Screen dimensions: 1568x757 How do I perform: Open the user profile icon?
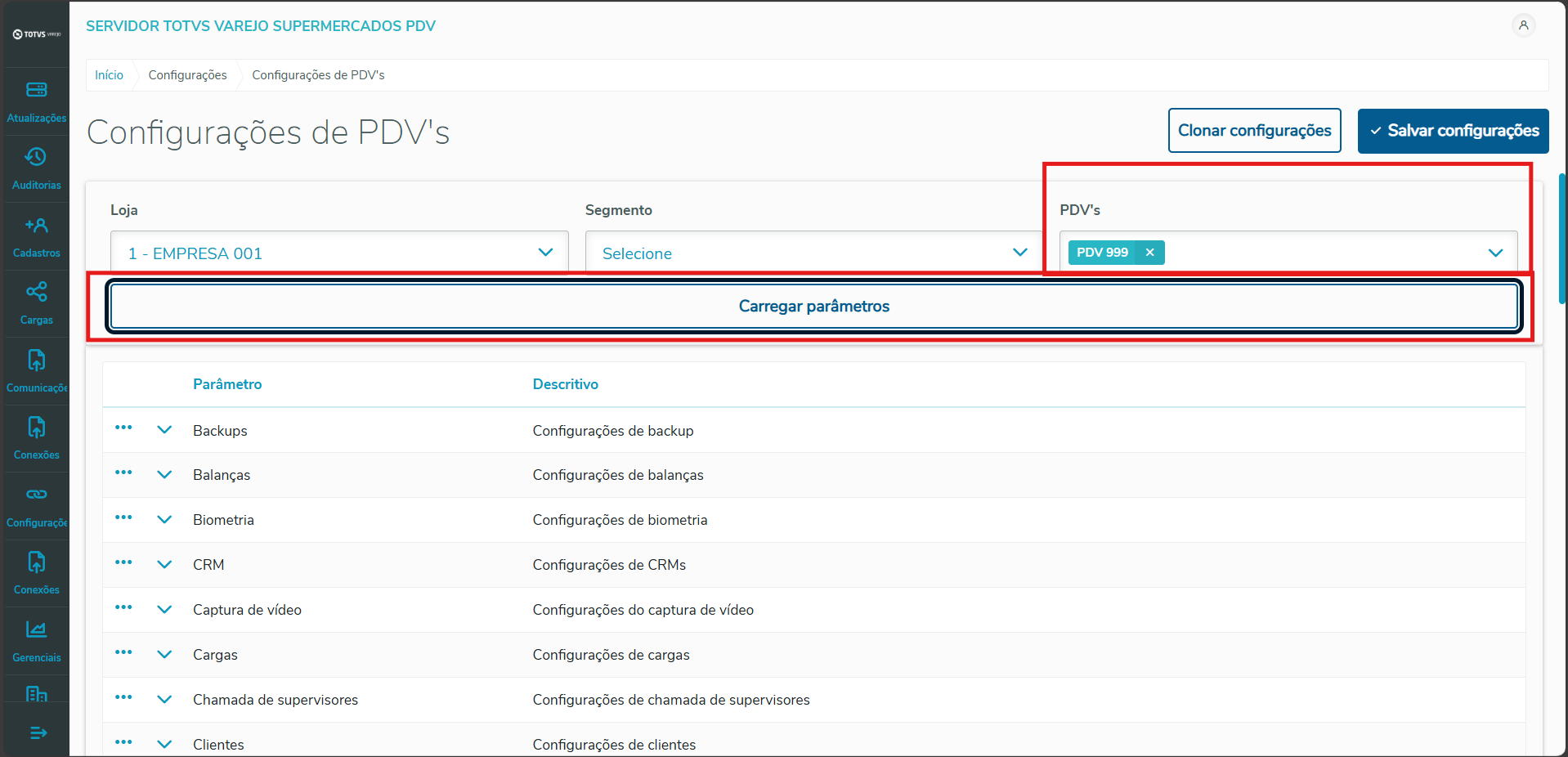click(1523, 25)
